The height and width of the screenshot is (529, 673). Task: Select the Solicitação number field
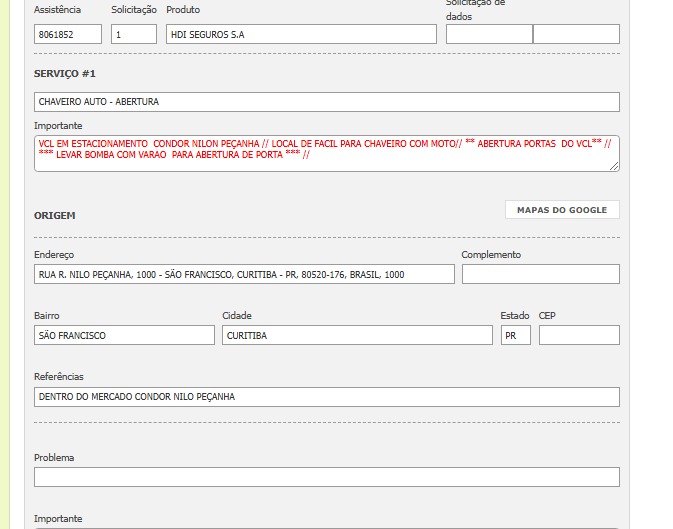(134, 34)
